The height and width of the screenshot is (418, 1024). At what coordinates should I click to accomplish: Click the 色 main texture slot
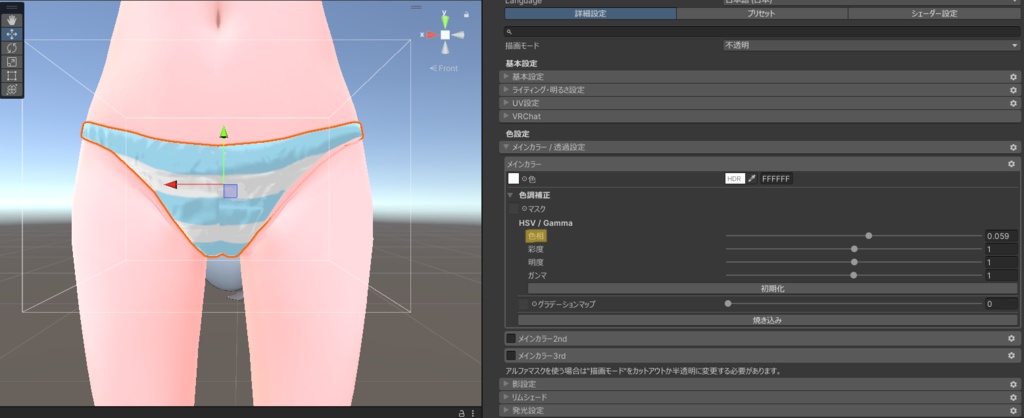click(513, 178)
